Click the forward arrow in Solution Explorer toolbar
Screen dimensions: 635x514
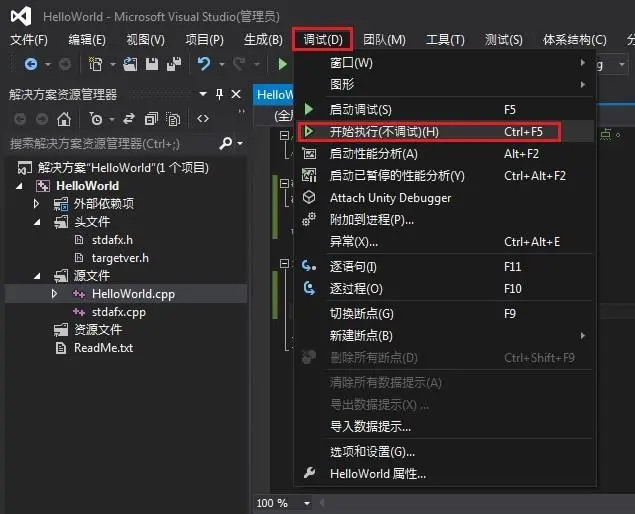coord(42,119)
